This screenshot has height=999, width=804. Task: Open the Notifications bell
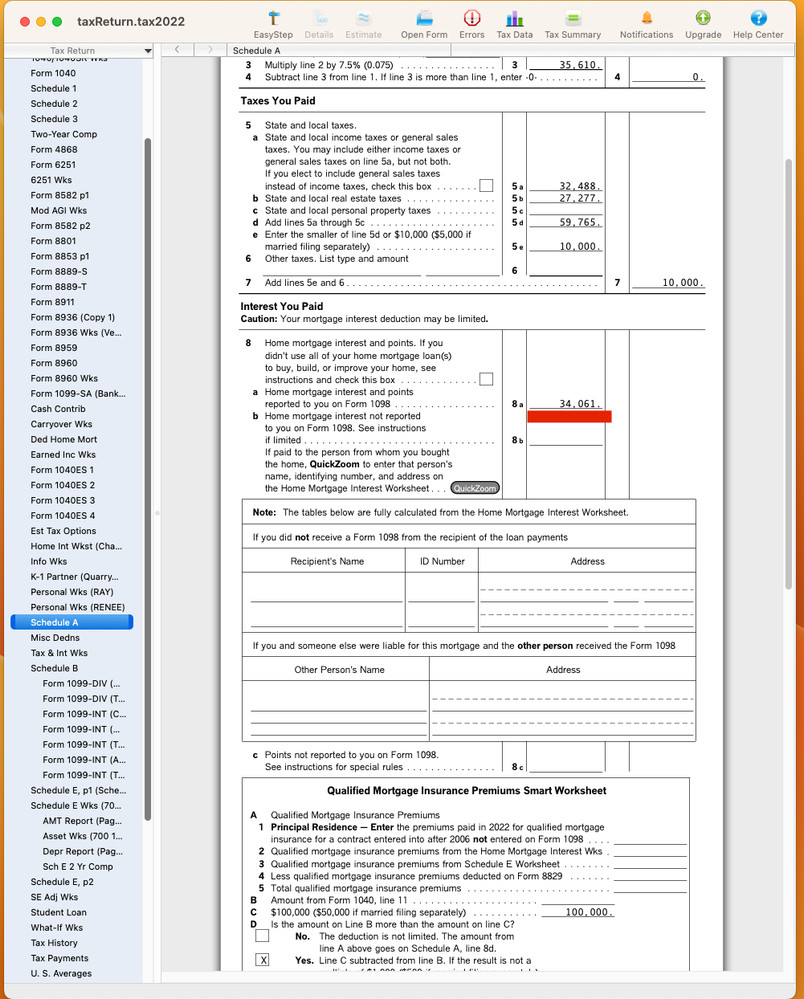(647, 18)
